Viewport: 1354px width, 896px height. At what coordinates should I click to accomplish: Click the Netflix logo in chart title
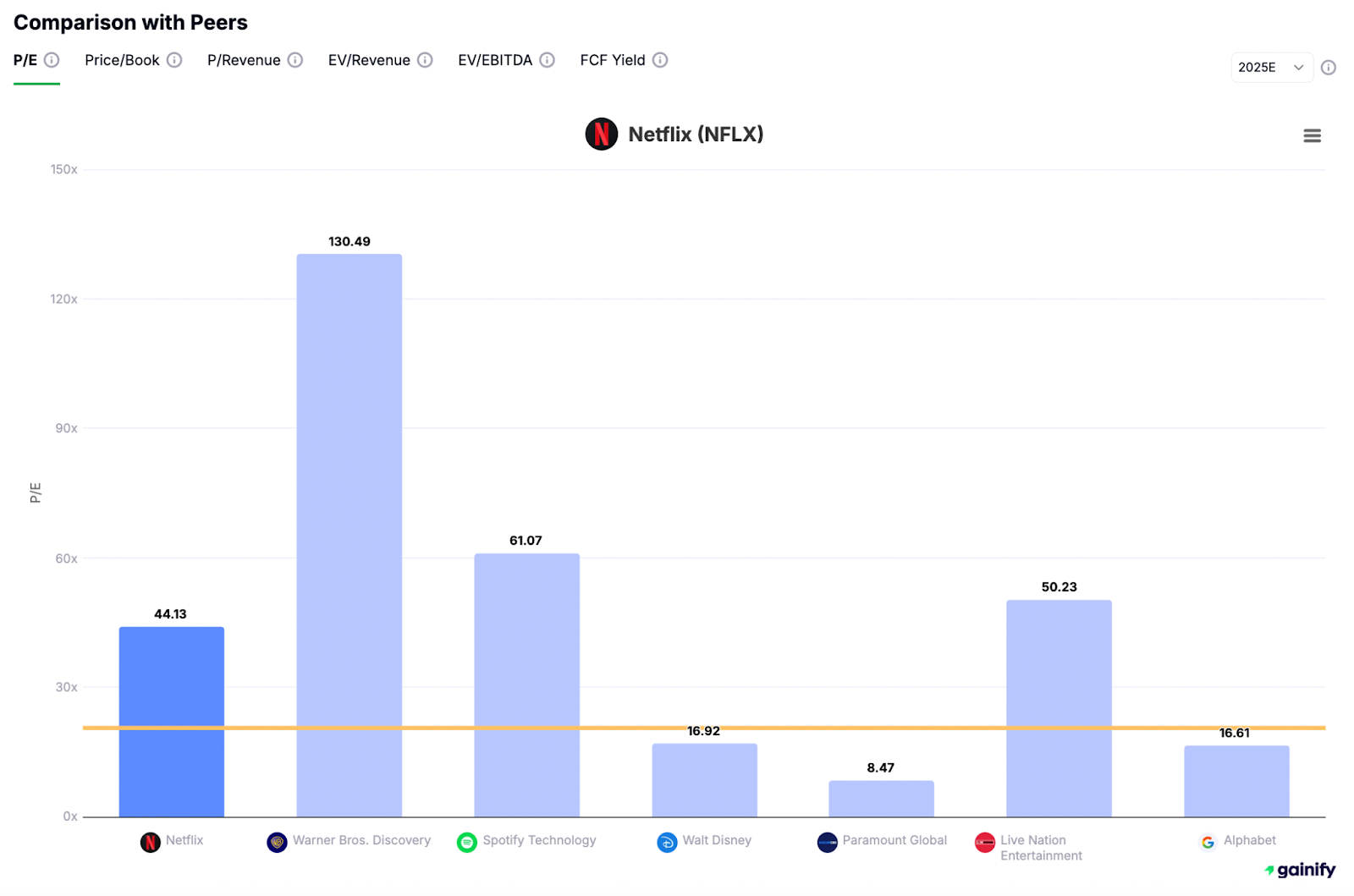click(x=602, y=134)
